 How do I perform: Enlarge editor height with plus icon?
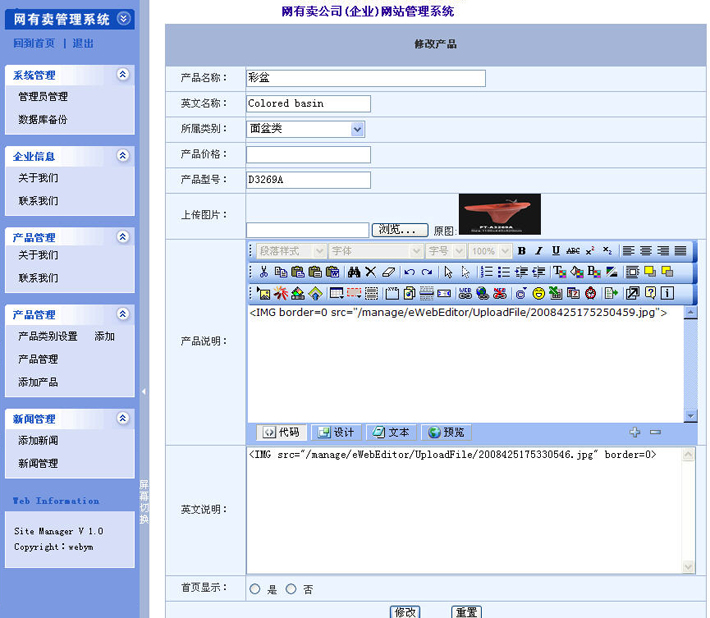pyautogui.click(x=635, y=432)
